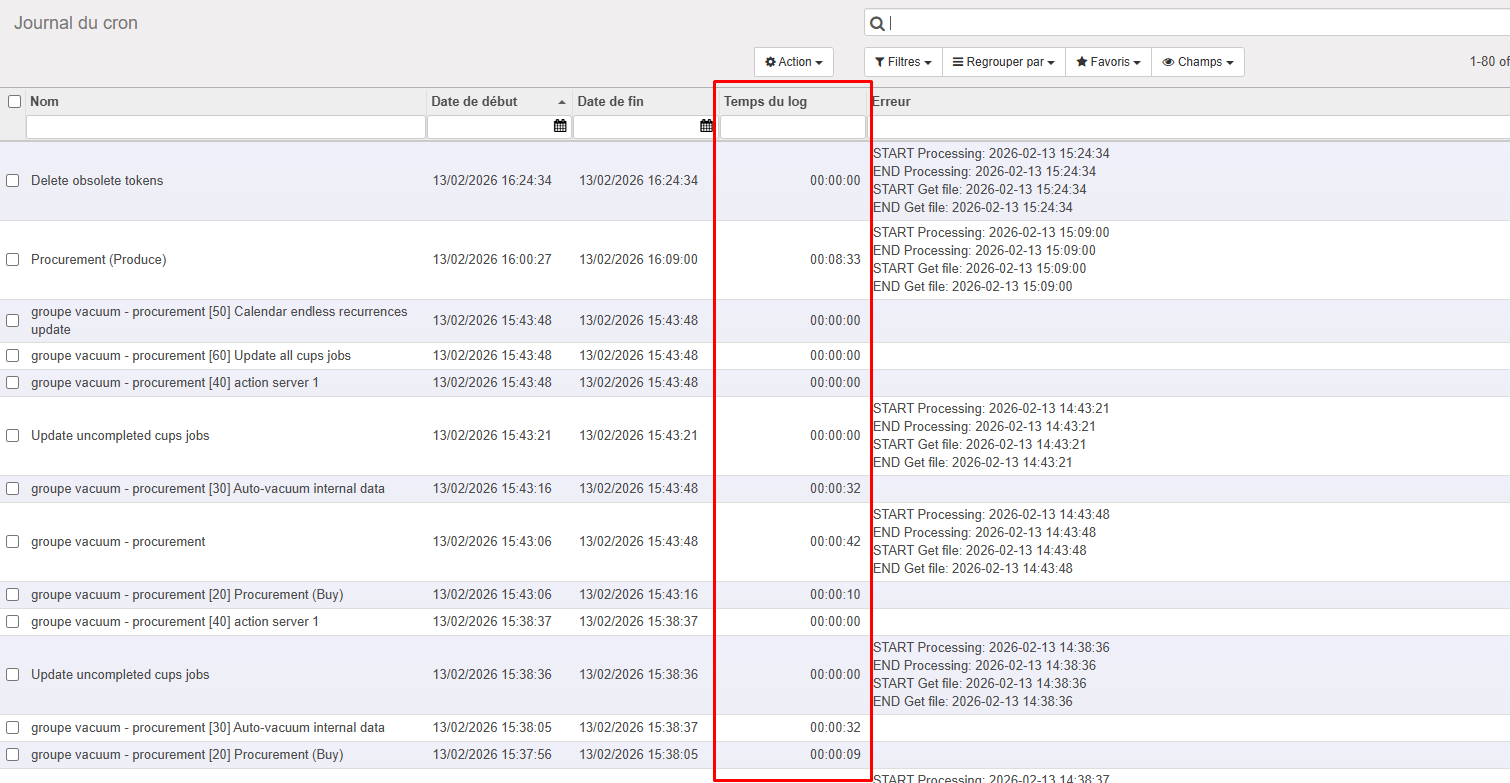Focus the Nom filter input field
The image size is (1510, 783).
(x=225, y=127)
